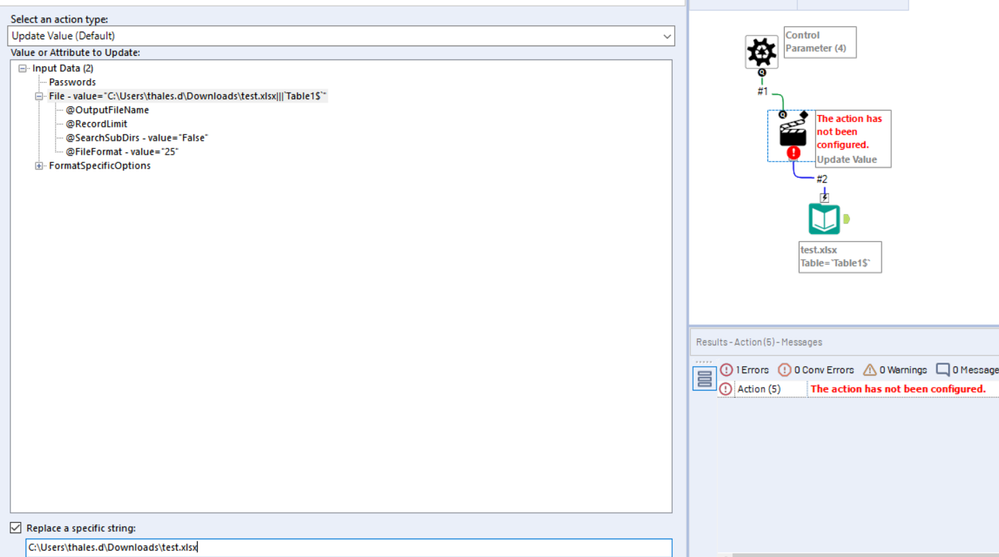Click the Action tool Q input anchor
Viewport: 999px width, 557px height.
tap(783, 115)
